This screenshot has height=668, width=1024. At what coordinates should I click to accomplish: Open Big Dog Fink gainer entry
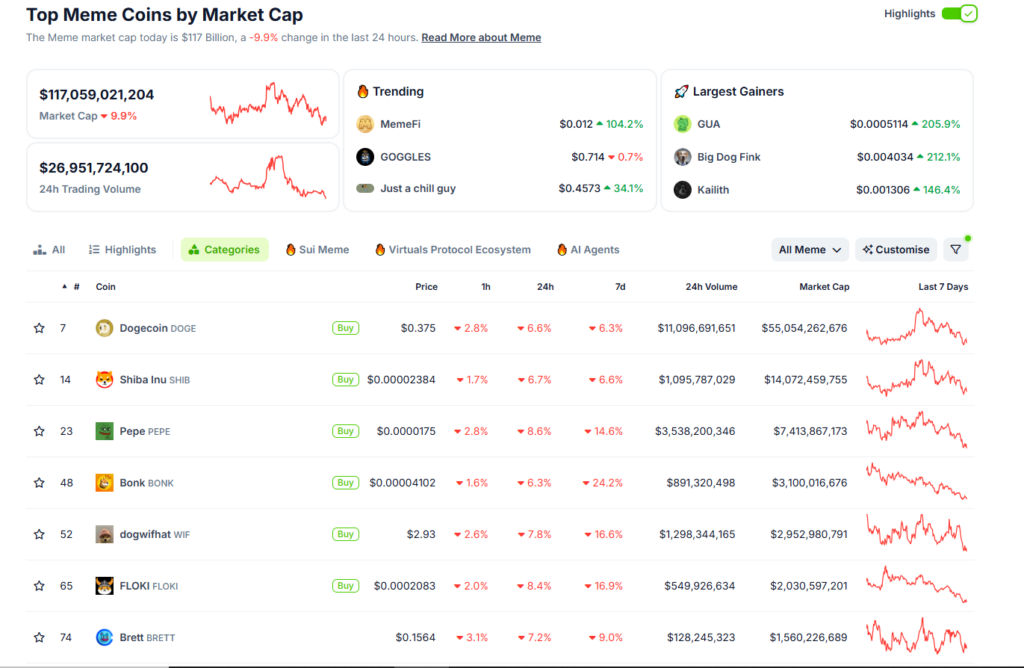729,157
